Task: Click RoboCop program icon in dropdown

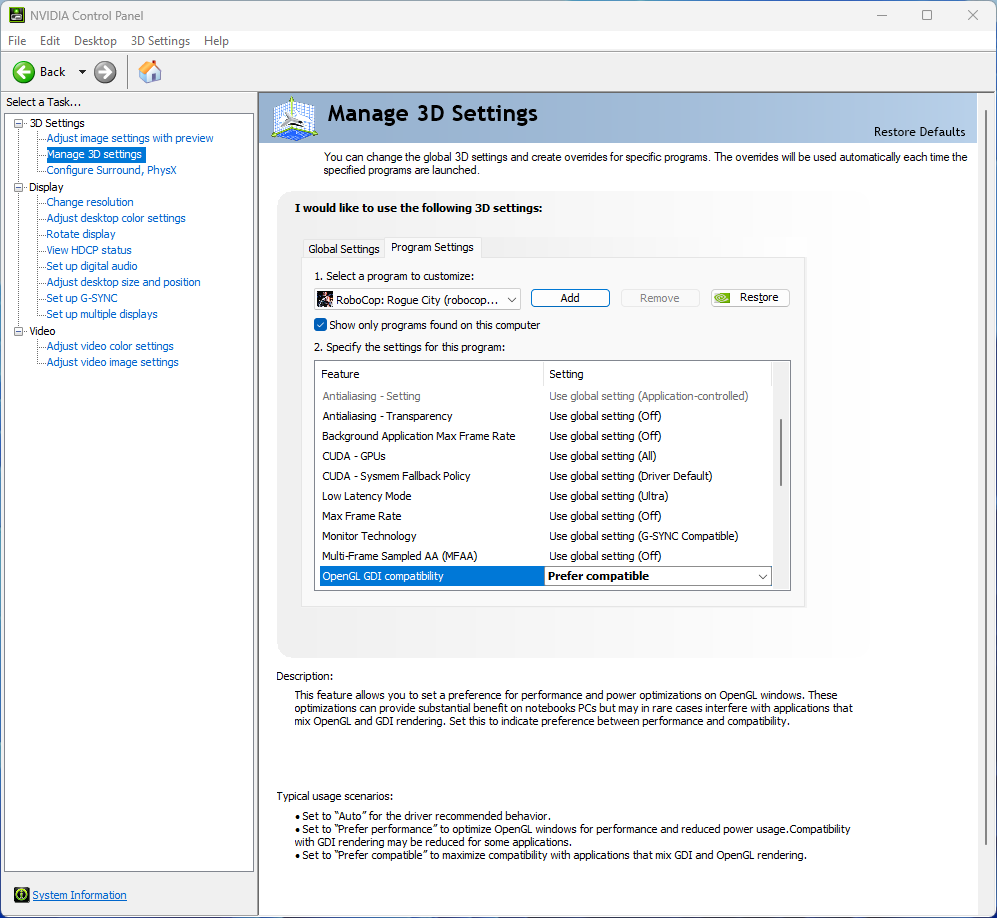Action: pos(325,299)
